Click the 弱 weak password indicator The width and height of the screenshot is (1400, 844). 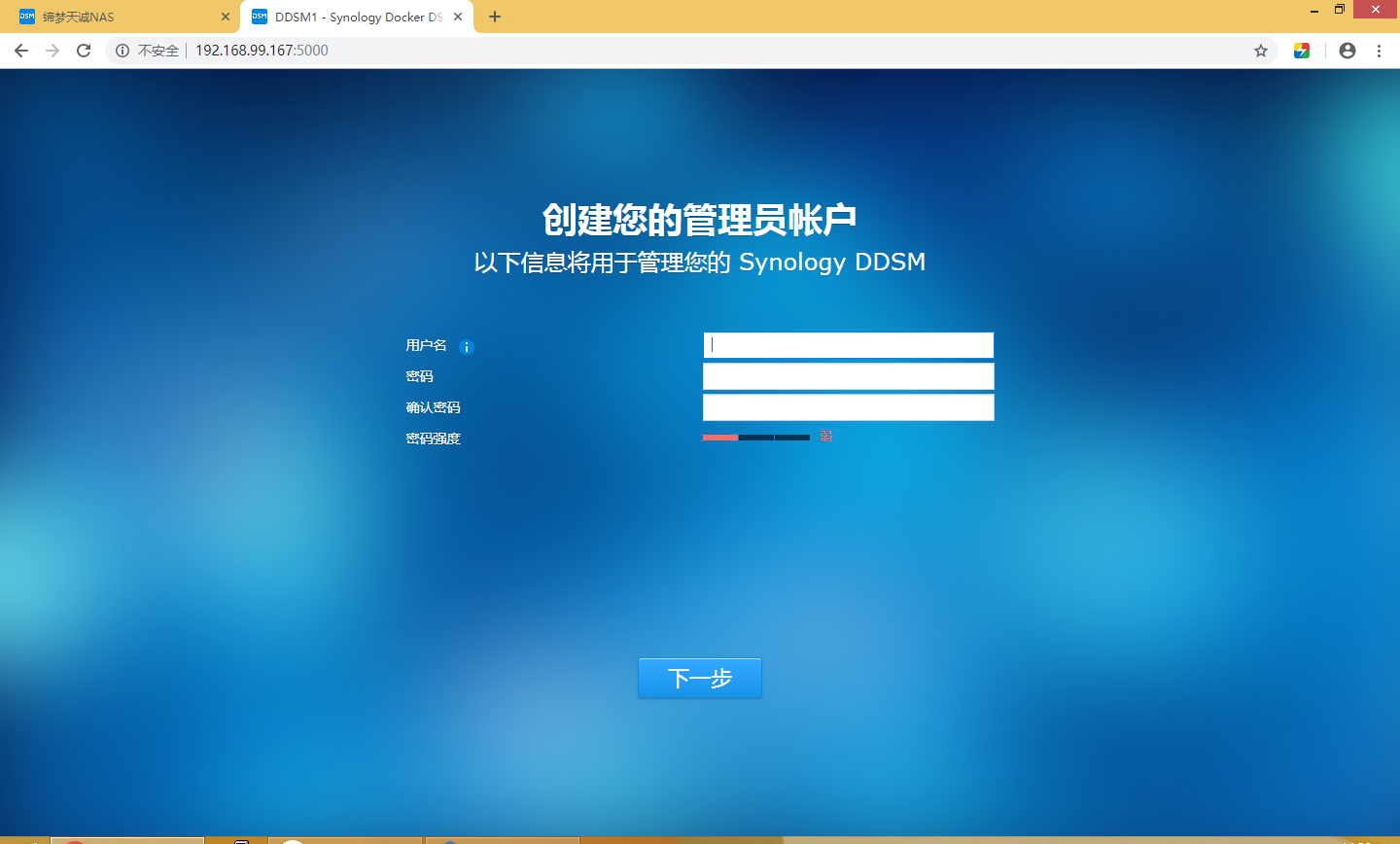tap(825, 437)
